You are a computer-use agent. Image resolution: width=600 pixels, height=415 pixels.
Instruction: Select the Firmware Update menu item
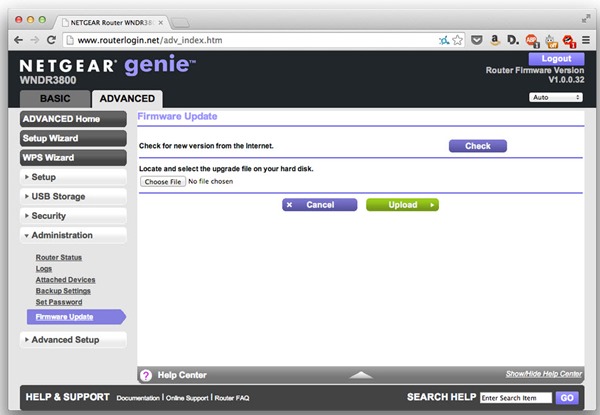76,317
